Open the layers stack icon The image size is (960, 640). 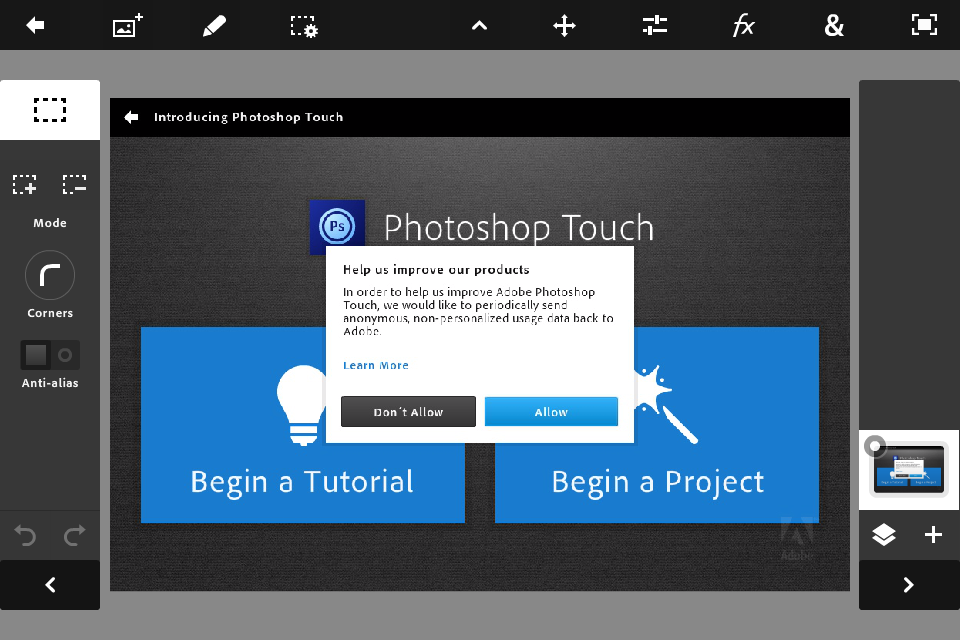pos(883,535)
